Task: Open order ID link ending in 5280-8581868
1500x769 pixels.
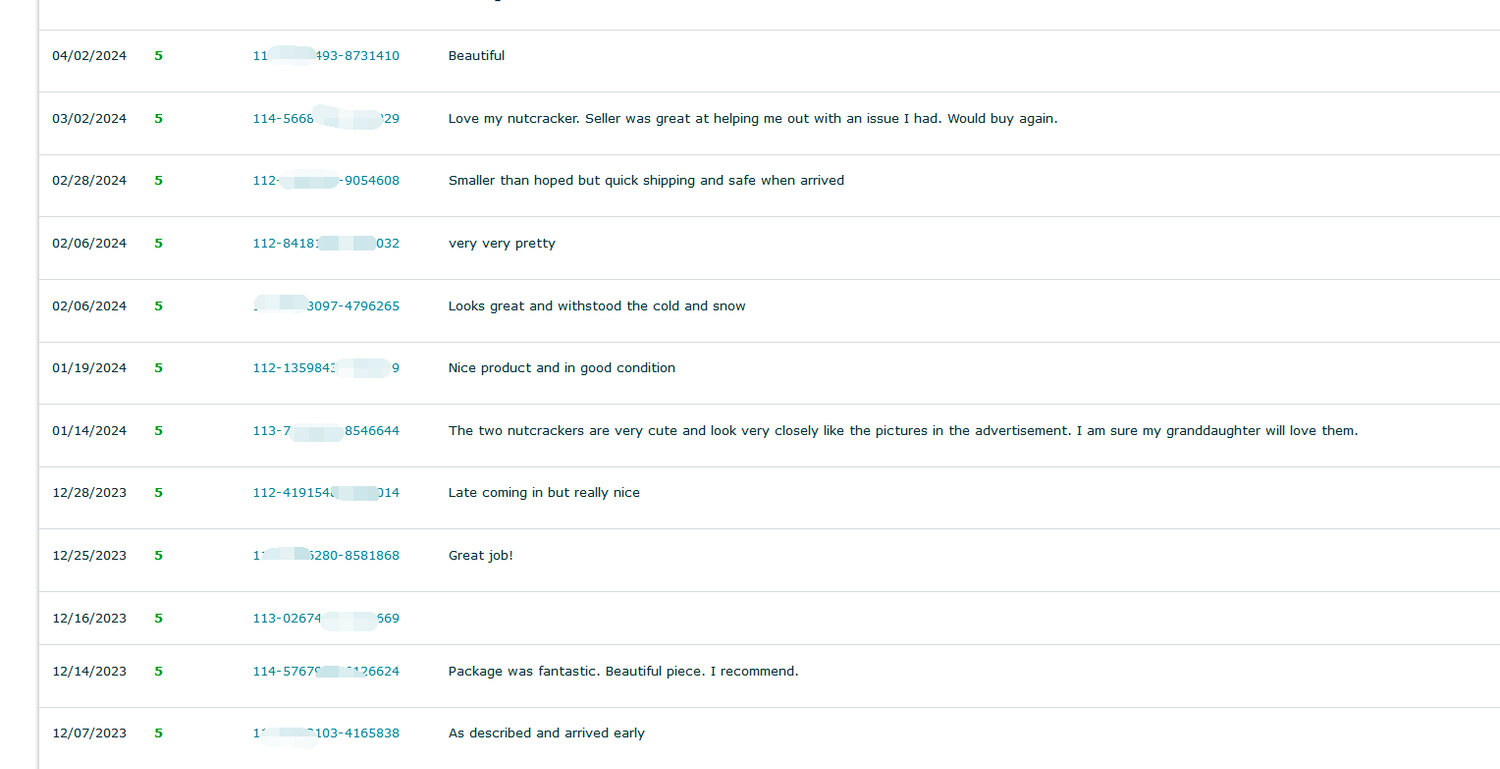Action: tap(326, 556)
